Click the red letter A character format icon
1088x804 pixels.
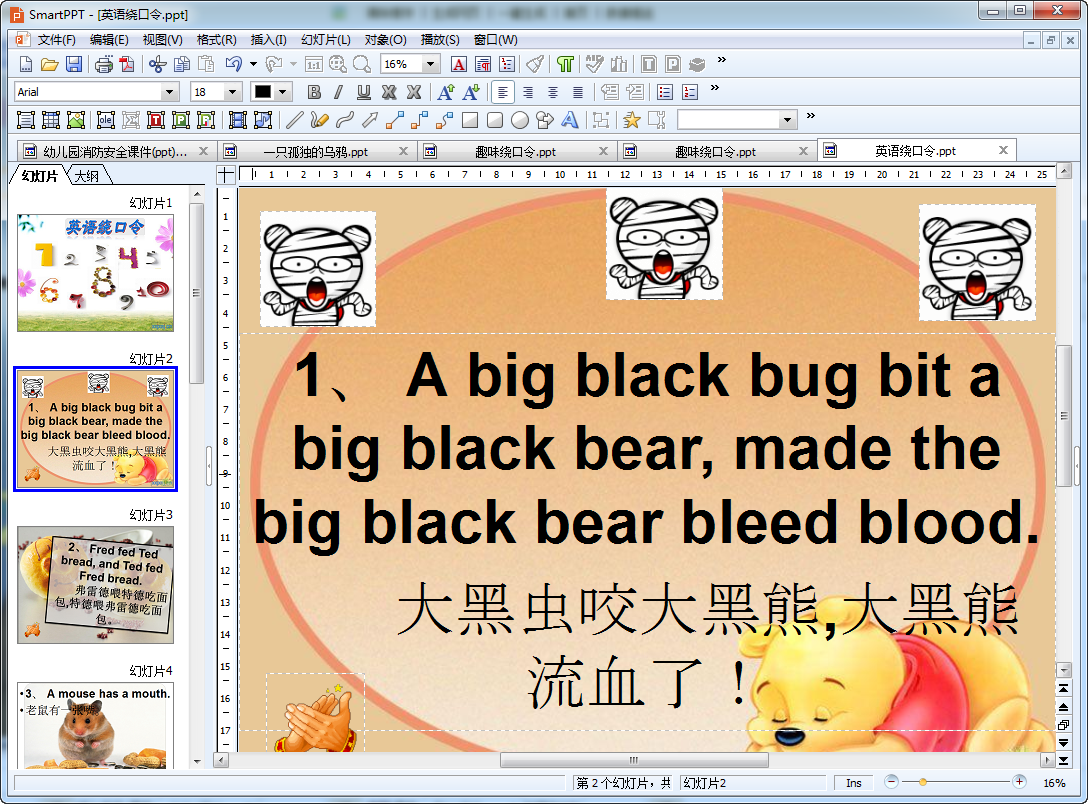459,65
